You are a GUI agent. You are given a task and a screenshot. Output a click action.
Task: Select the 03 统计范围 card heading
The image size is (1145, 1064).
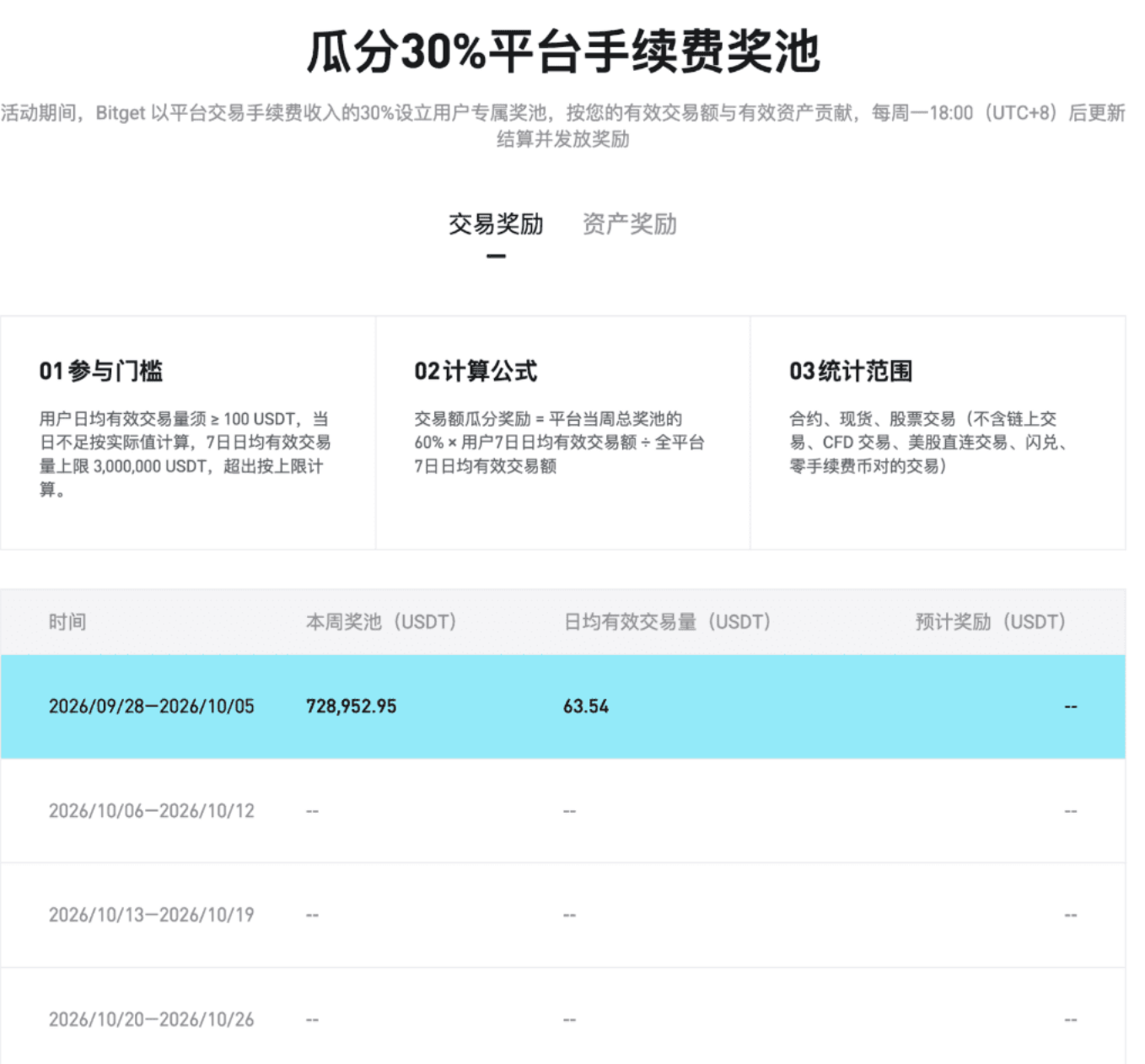click(x=851, y=371)
